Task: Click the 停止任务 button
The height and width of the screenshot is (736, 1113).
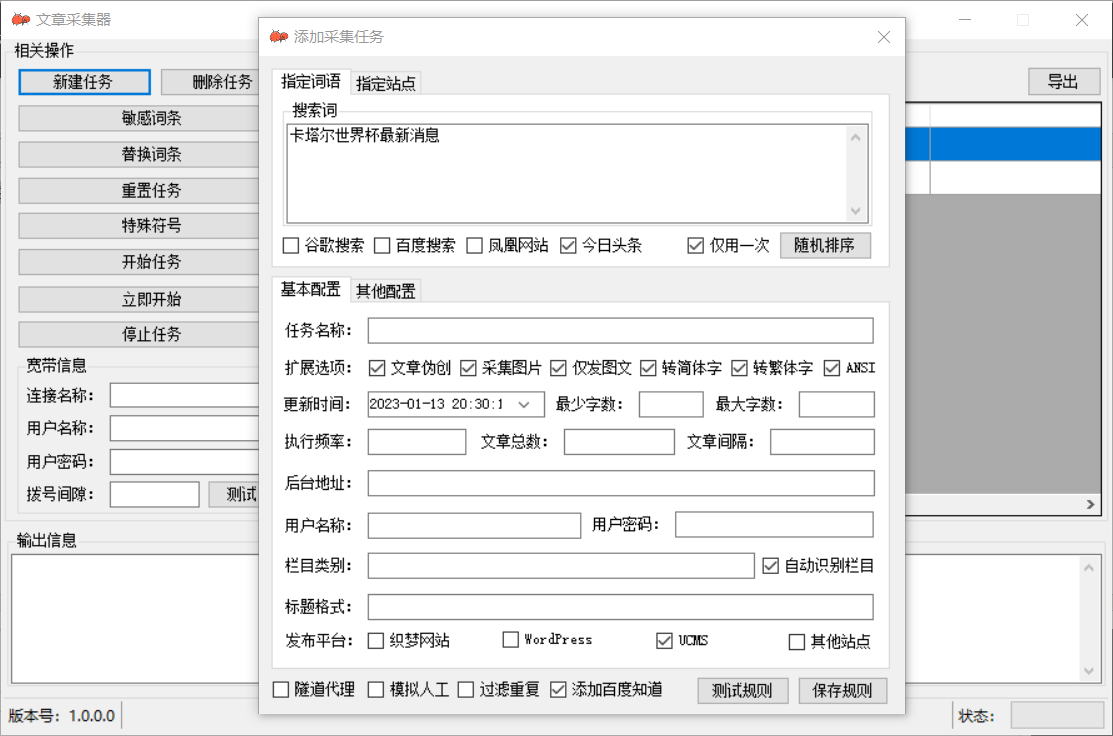Action: (x=139, y=334)
